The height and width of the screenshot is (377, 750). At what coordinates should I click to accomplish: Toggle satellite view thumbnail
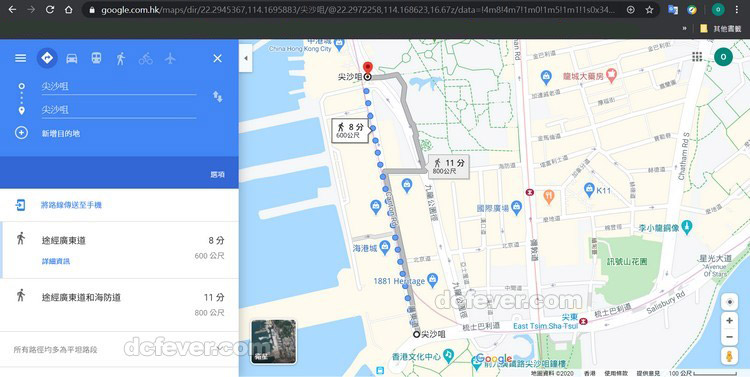coord(274,342)
